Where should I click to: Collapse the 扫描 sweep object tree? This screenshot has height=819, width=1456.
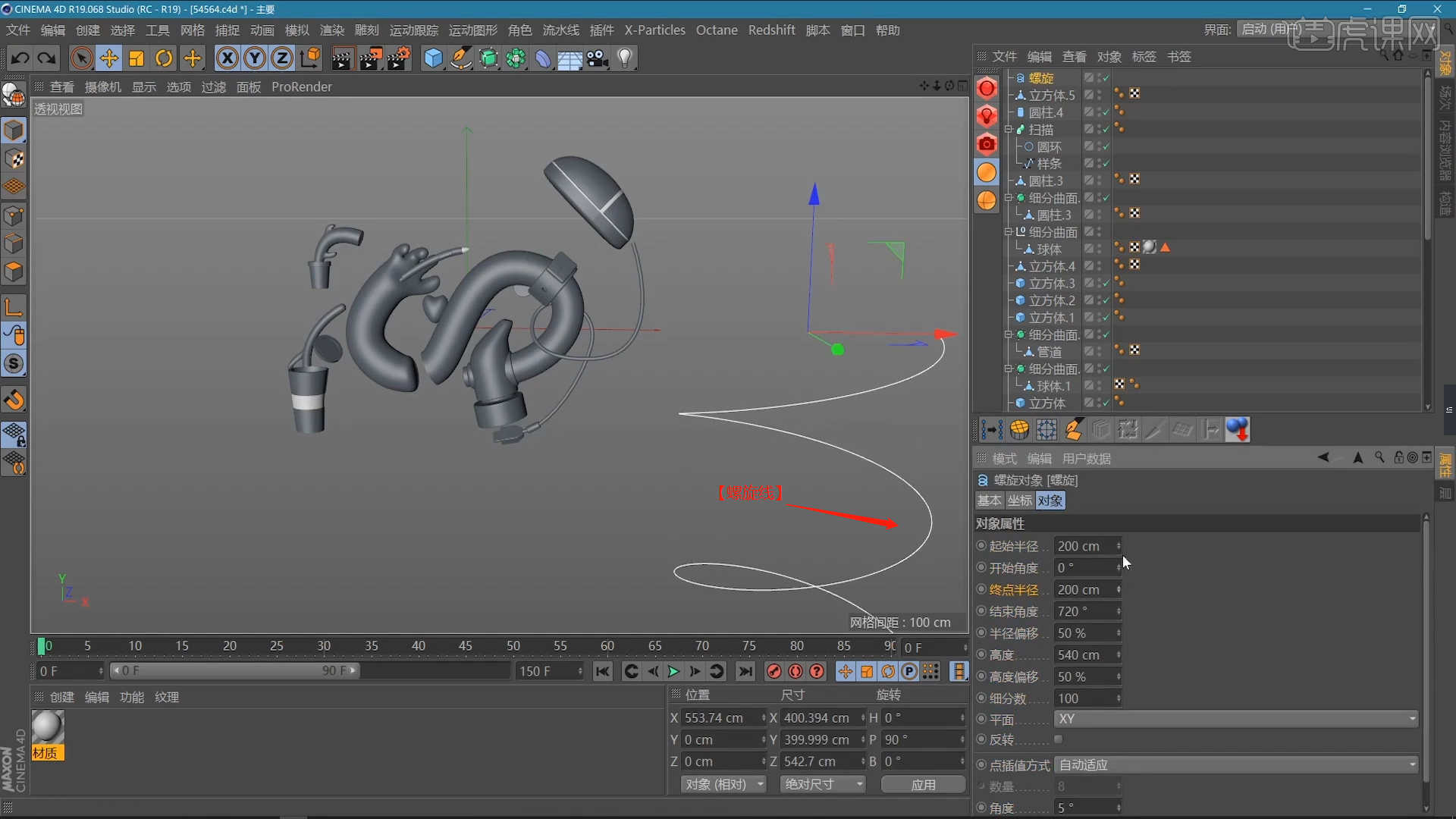[x=1009, y=130]
